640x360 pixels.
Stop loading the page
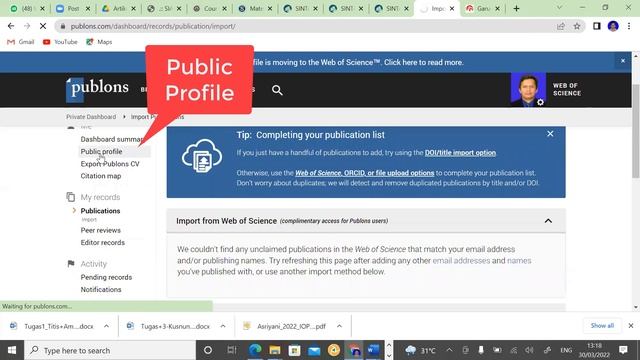[x=43, y=26]
